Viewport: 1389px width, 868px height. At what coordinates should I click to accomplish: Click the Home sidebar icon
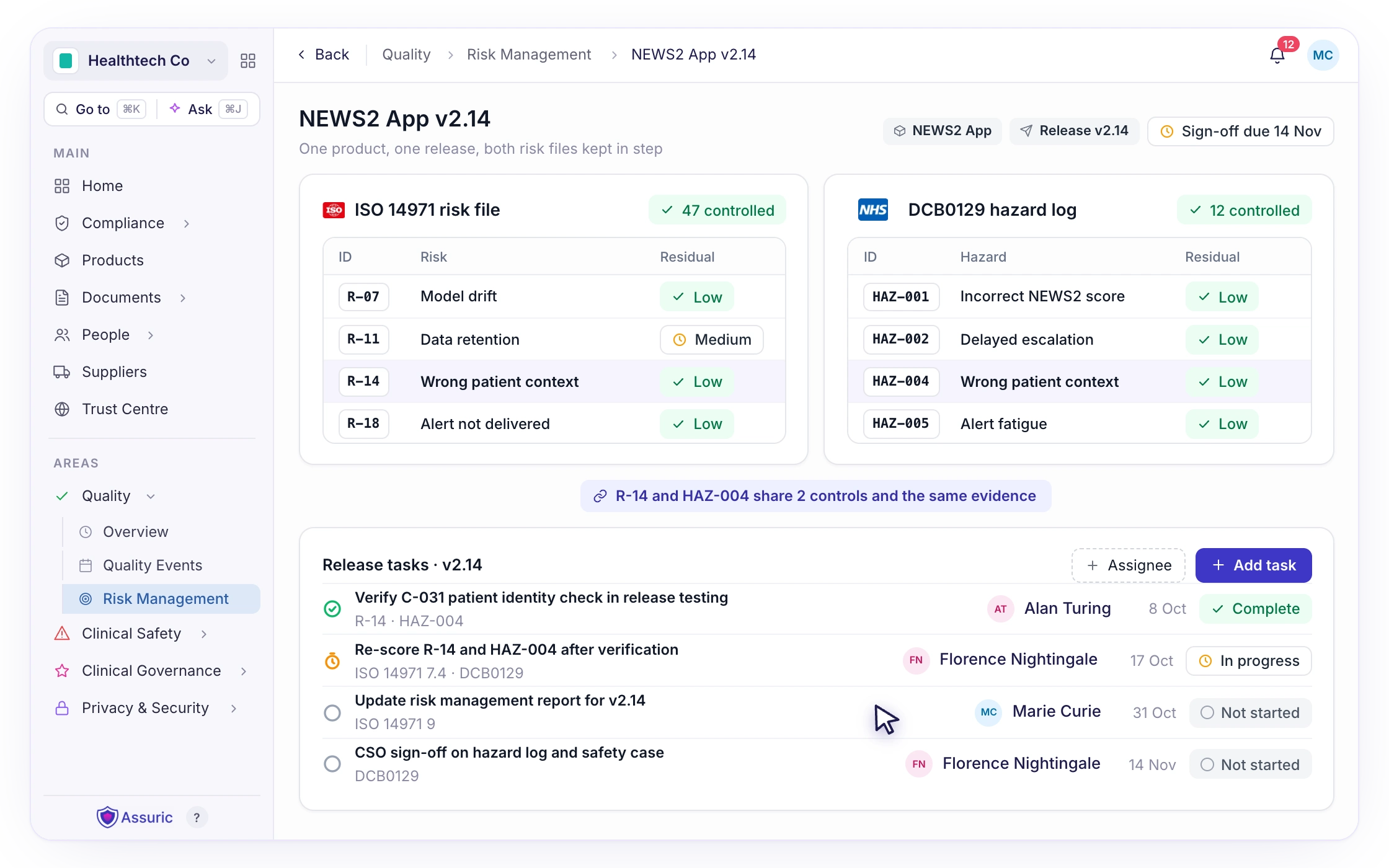[x=62, y=186]
